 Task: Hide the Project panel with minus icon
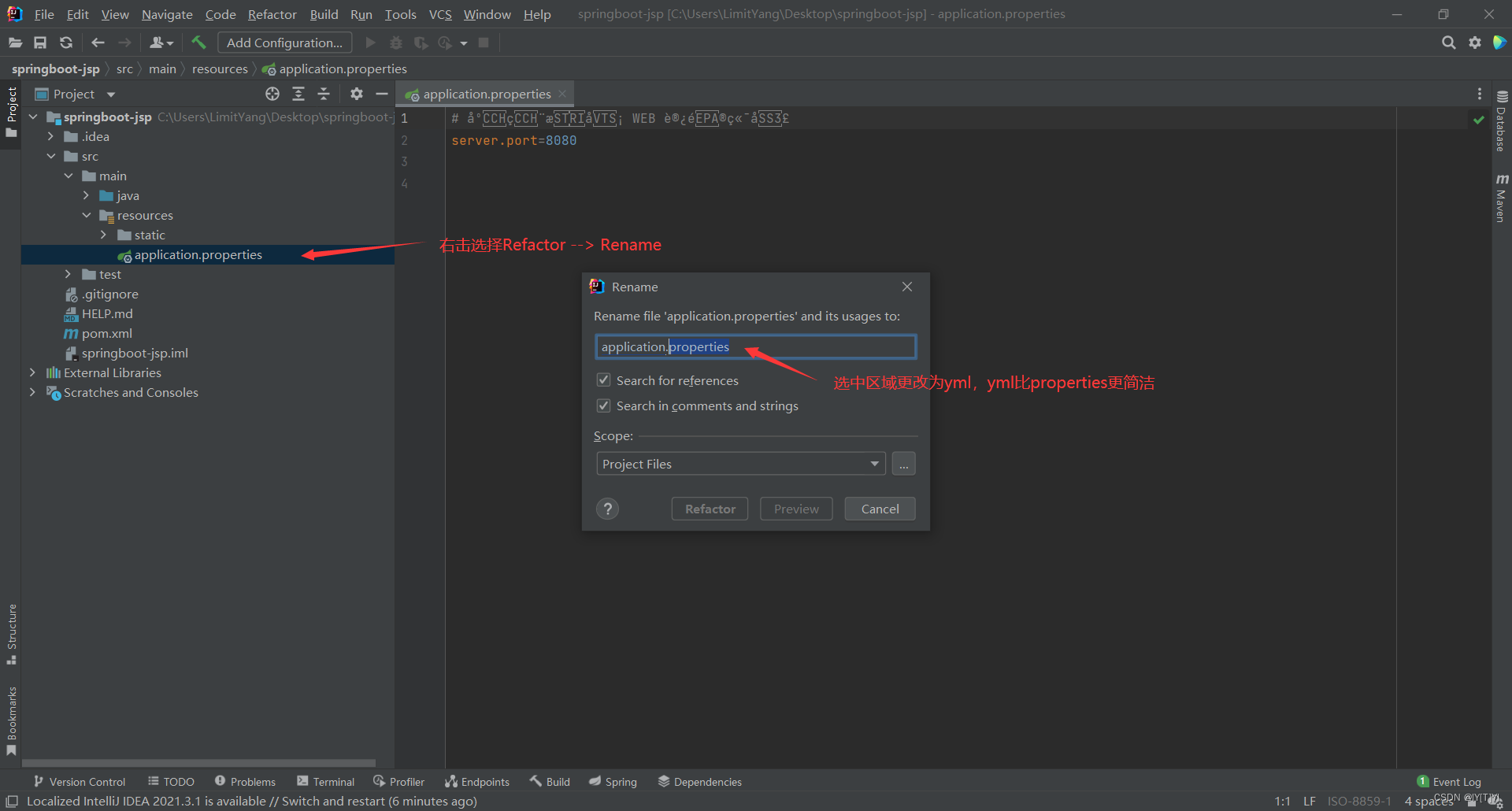[x=382, y=94]
